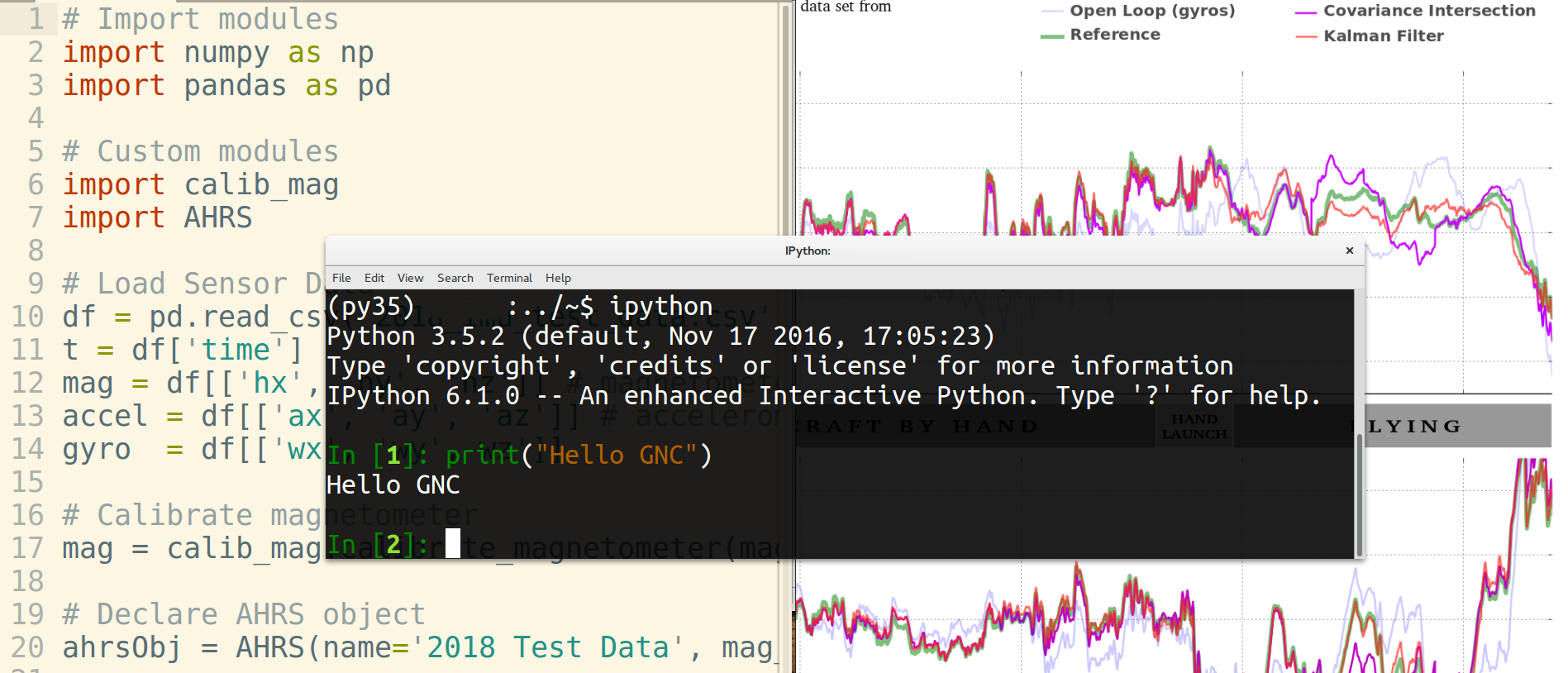The height and width of the screenshot is (673, 1568).
Task: Place cursor on 'import numpy as np' line
Action: pos(218,52)
